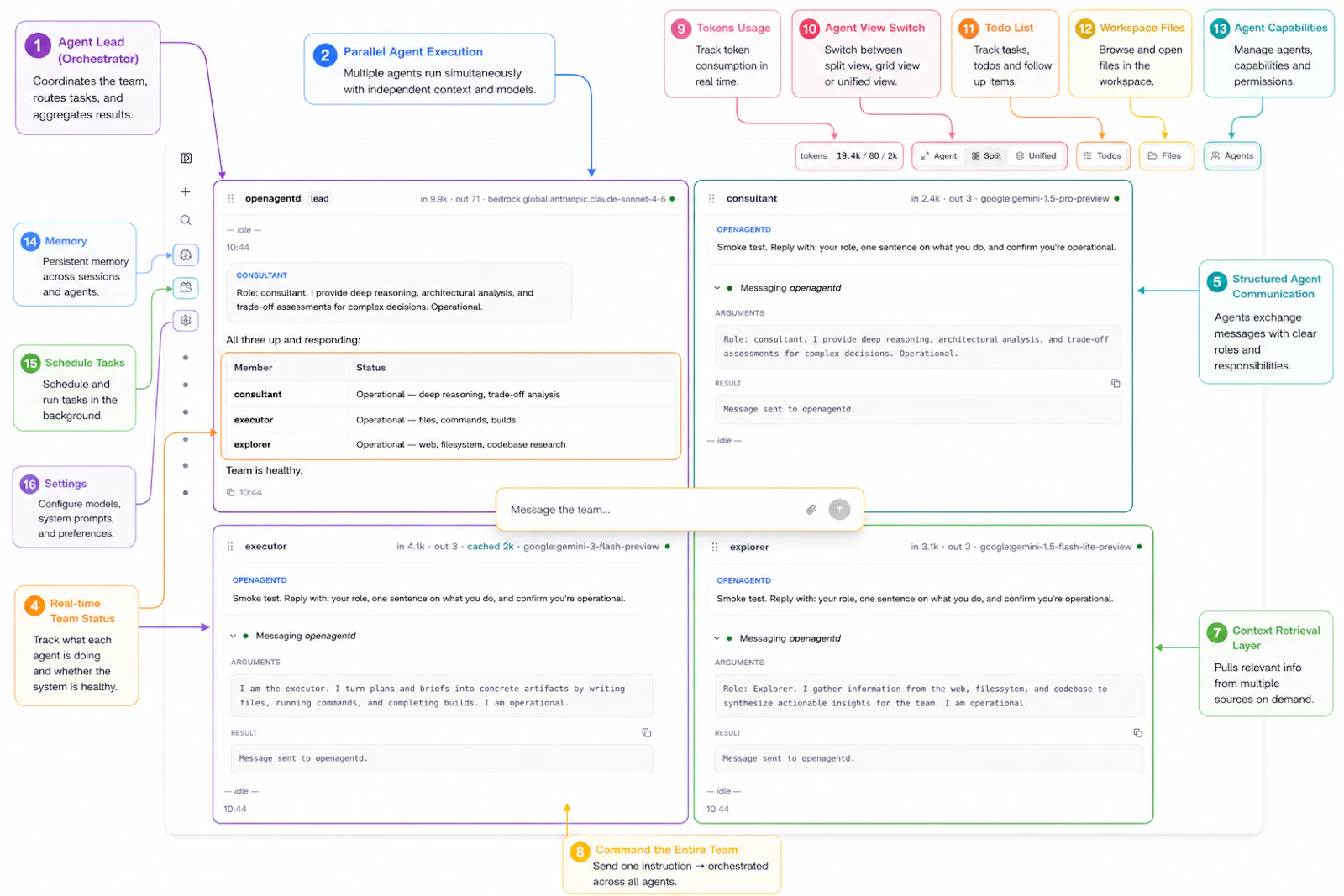The height and width of the screenshot is (896, 1344).
Task: Click the 'Member' table header
Action: coord(254,368)
